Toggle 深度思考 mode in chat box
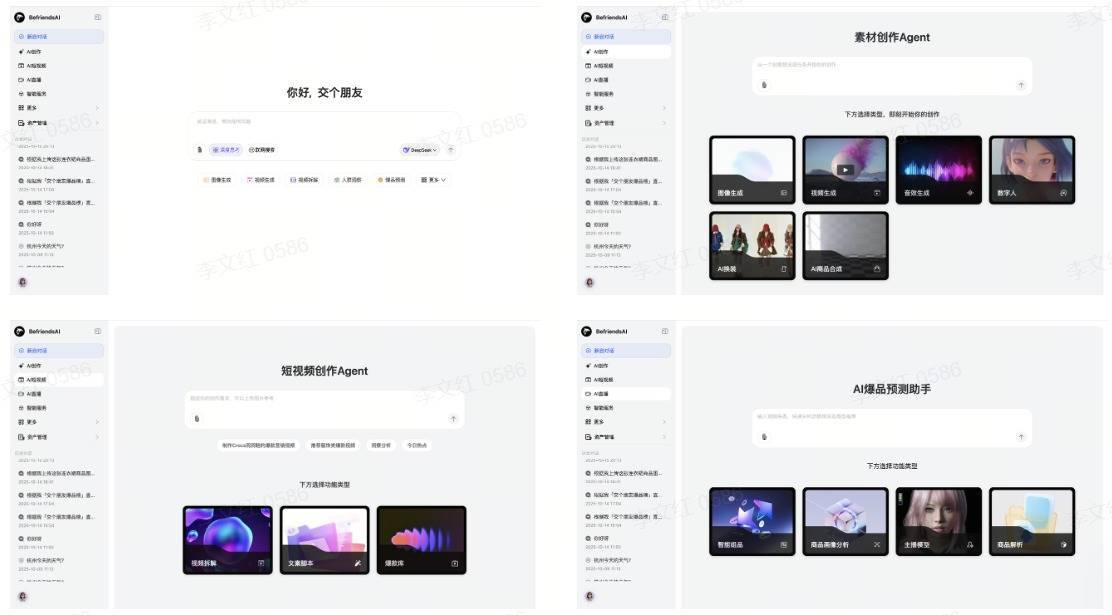This screenshot has width=1112, height=615. (225, 150)
